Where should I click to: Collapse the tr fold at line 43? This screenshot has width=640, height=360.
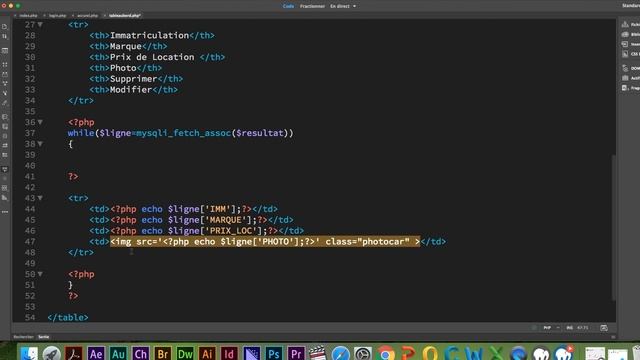[x=40, y=198]
